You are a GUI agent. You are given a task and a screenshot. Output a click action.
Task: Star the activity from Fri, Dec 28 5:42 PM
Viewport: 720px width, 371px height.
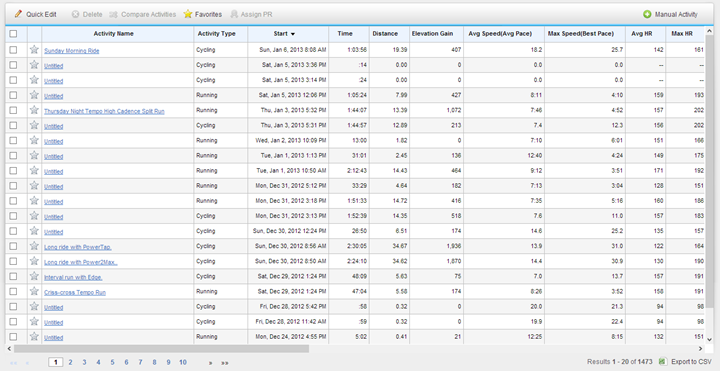[34, 307]
